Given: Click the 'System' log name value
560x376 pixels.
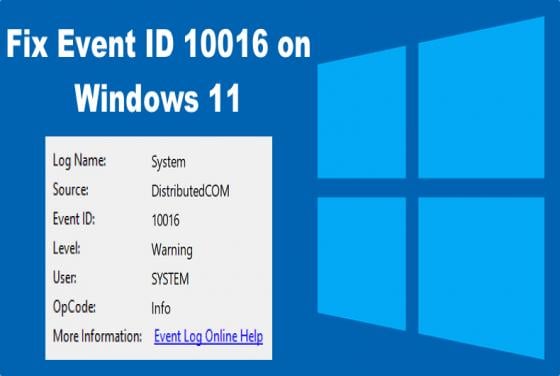Looking at the screenshot, I should tap(168, 162).
